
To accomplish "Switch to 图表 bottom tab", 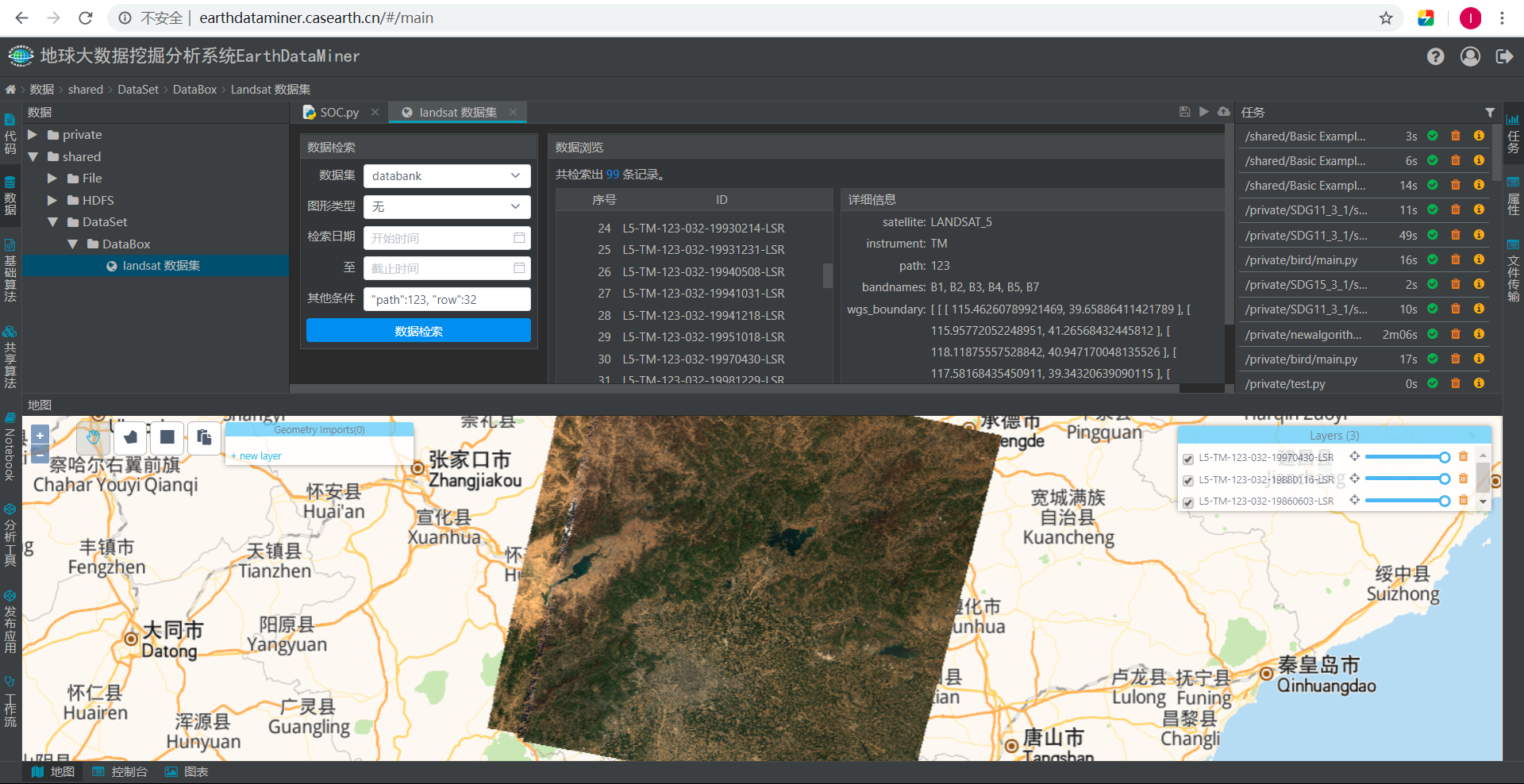I will 187,772.
